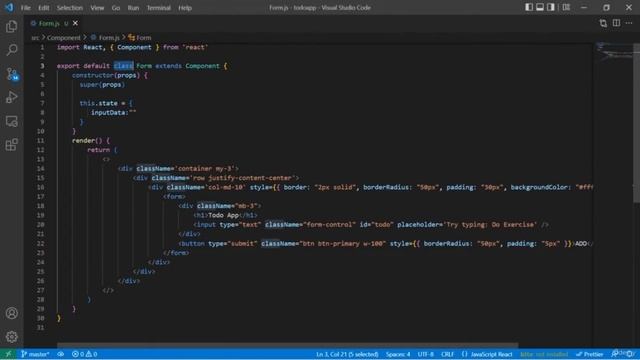Click the Ln 3, Col 21 position indicator
This screenshot has width=640, height=360.
pos(347,354)
